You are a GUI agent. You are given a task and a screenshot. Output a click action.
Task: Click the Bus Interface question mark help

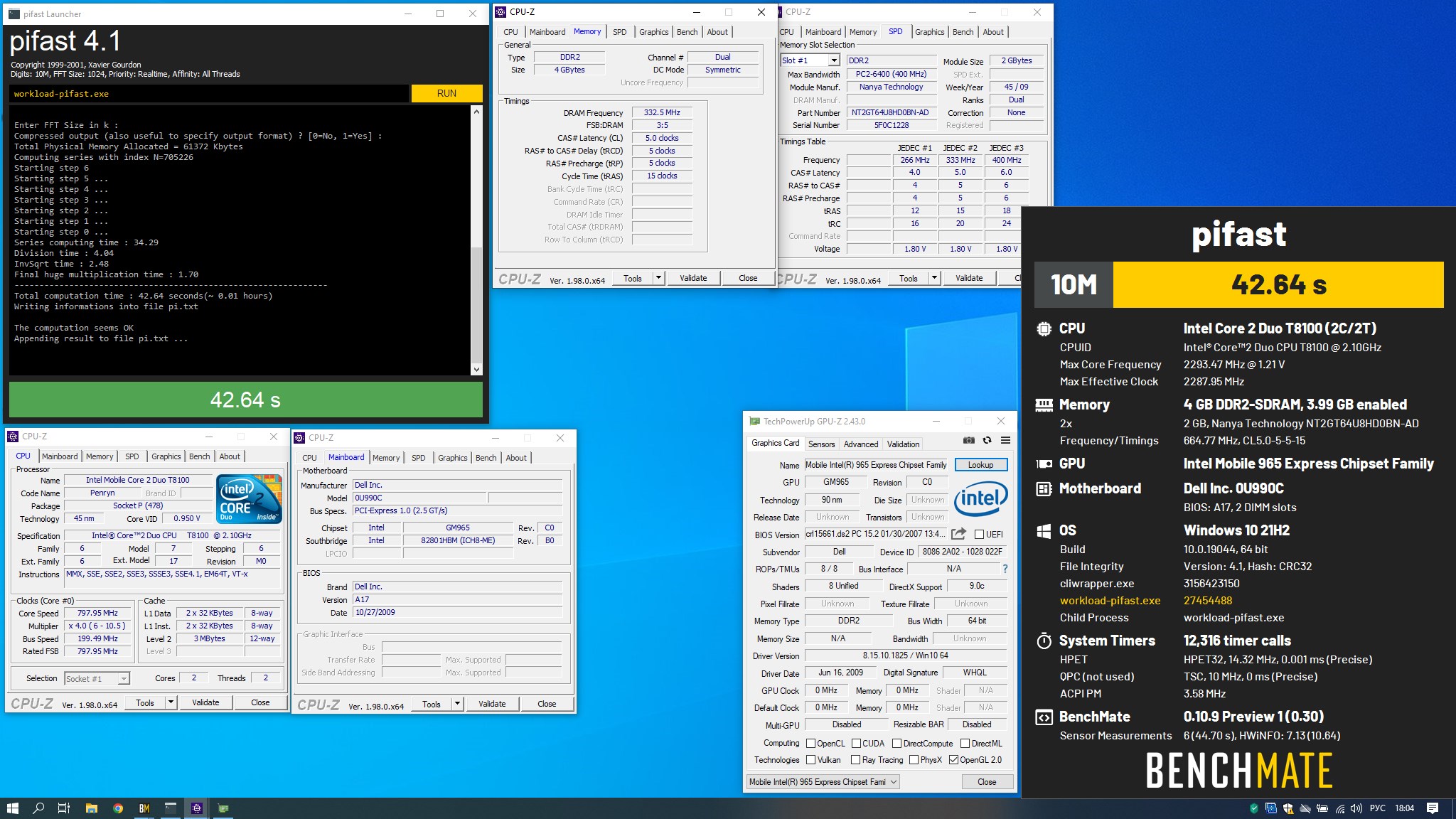tap(1005, 569)
